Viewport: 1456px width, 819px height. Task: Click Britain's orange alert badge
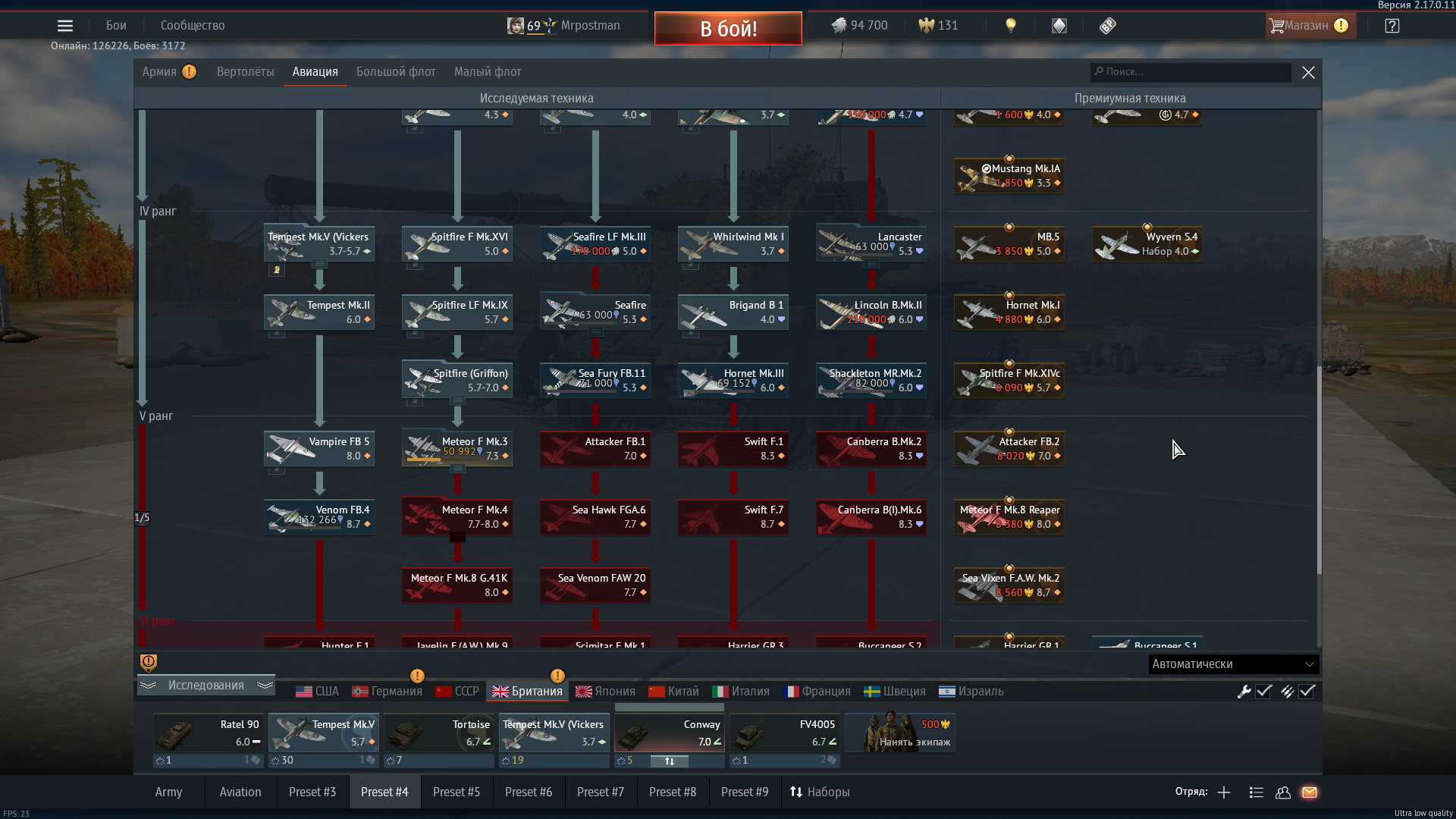pos(557,675)
